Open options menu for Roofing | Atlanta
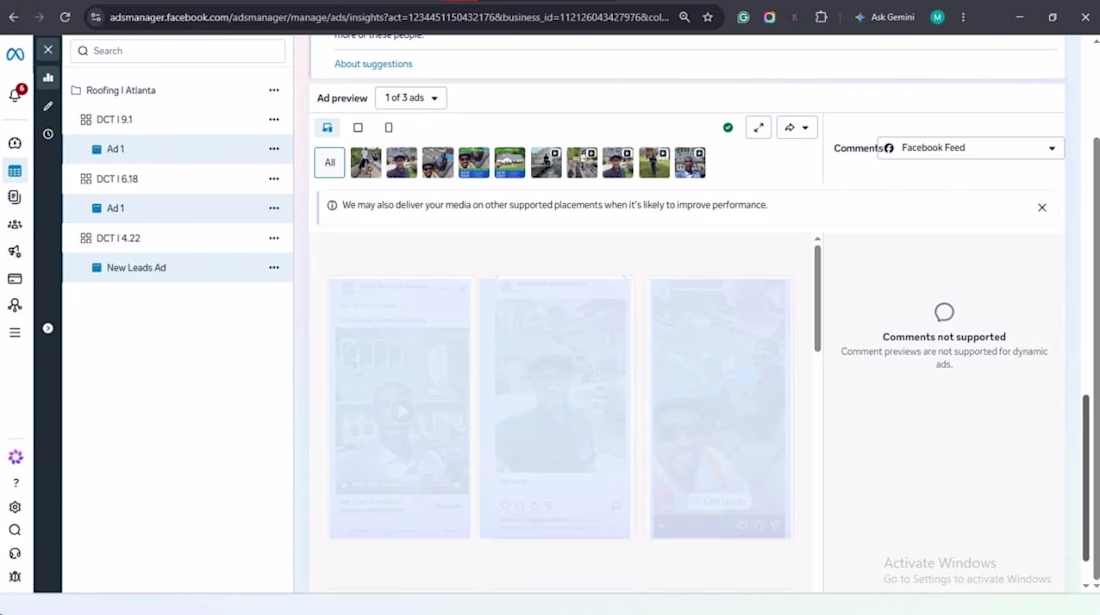1100x615 pixels. click(x=274, y=90)
